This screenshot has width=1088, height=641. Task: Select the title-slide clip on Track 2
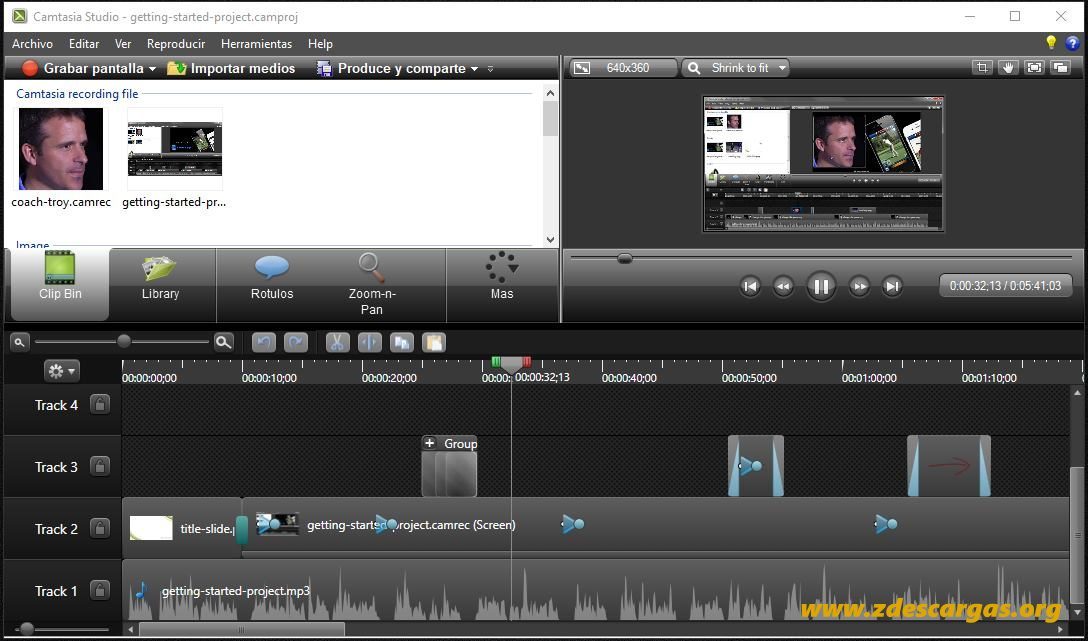click(x=182, y=529)
